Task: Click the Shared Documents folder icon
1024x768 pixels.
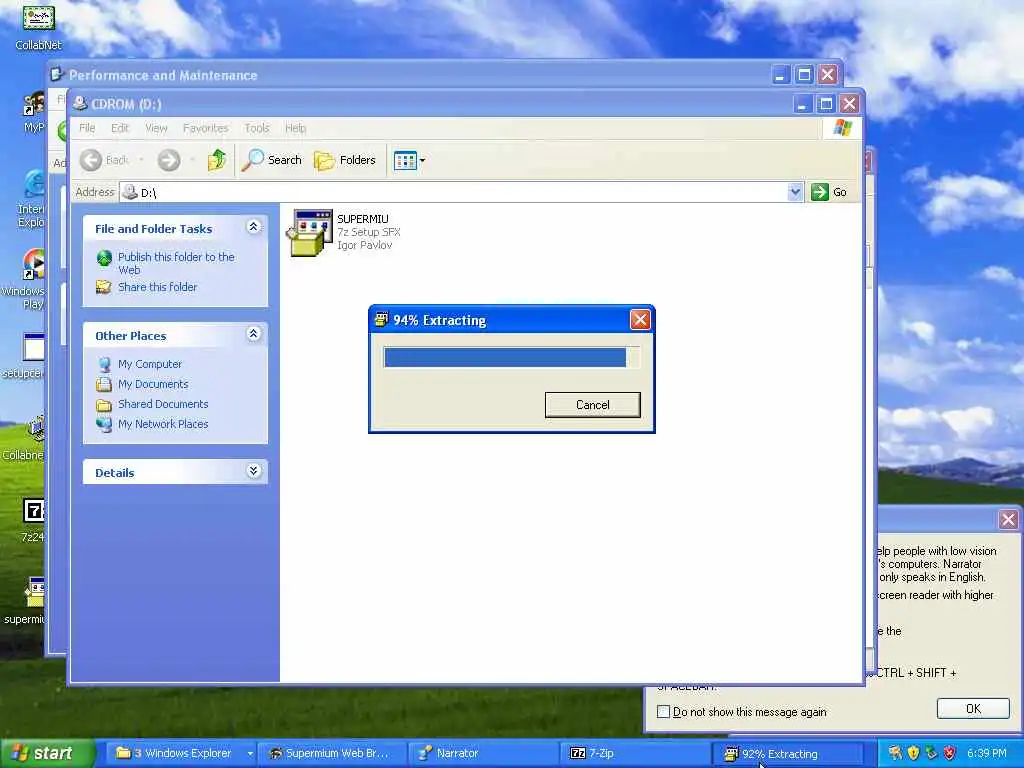Action: pyautogui.click(x=104, y=404)
